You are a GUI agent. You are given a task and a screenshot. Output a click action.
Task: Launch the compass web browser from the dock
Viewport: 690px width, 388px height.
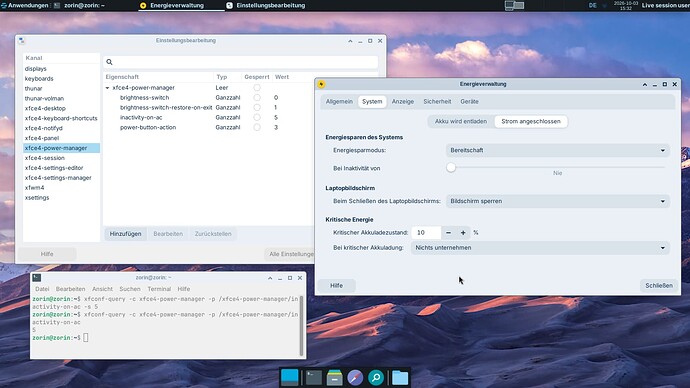click(x=355, y=377)
